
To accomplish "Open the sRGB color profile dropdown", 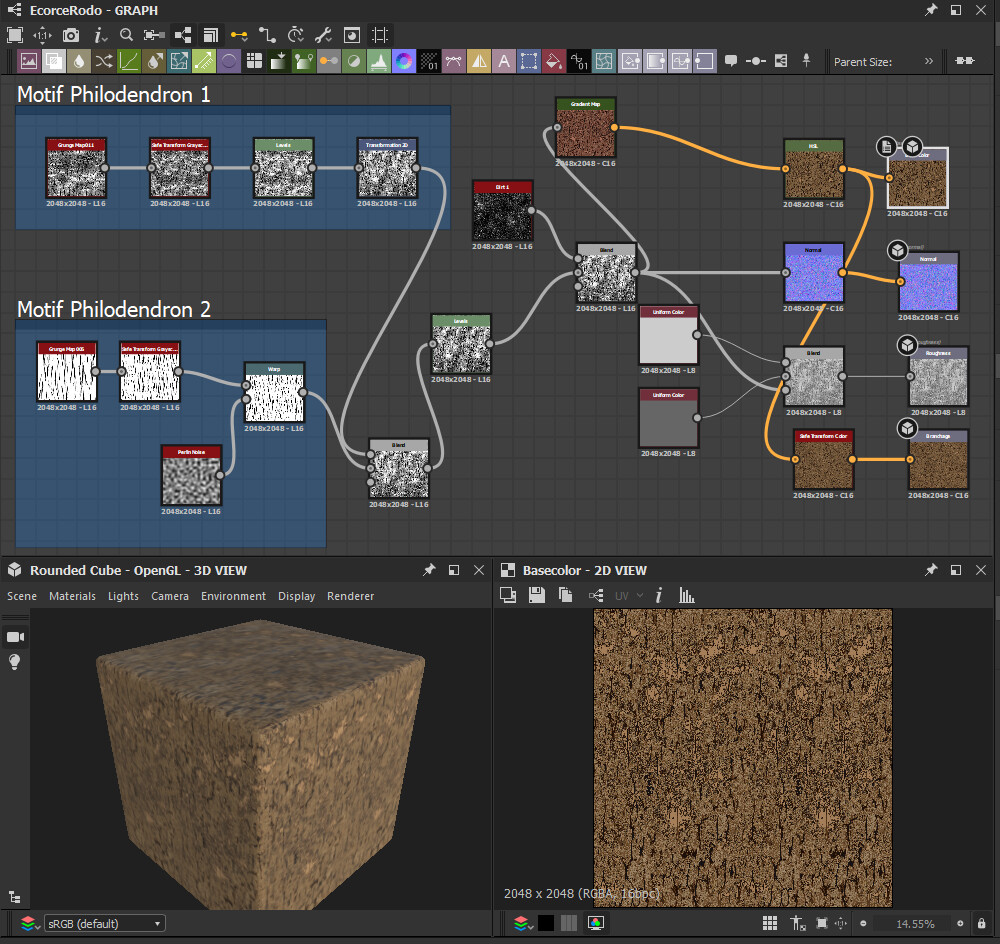I will tap(104, 923).
